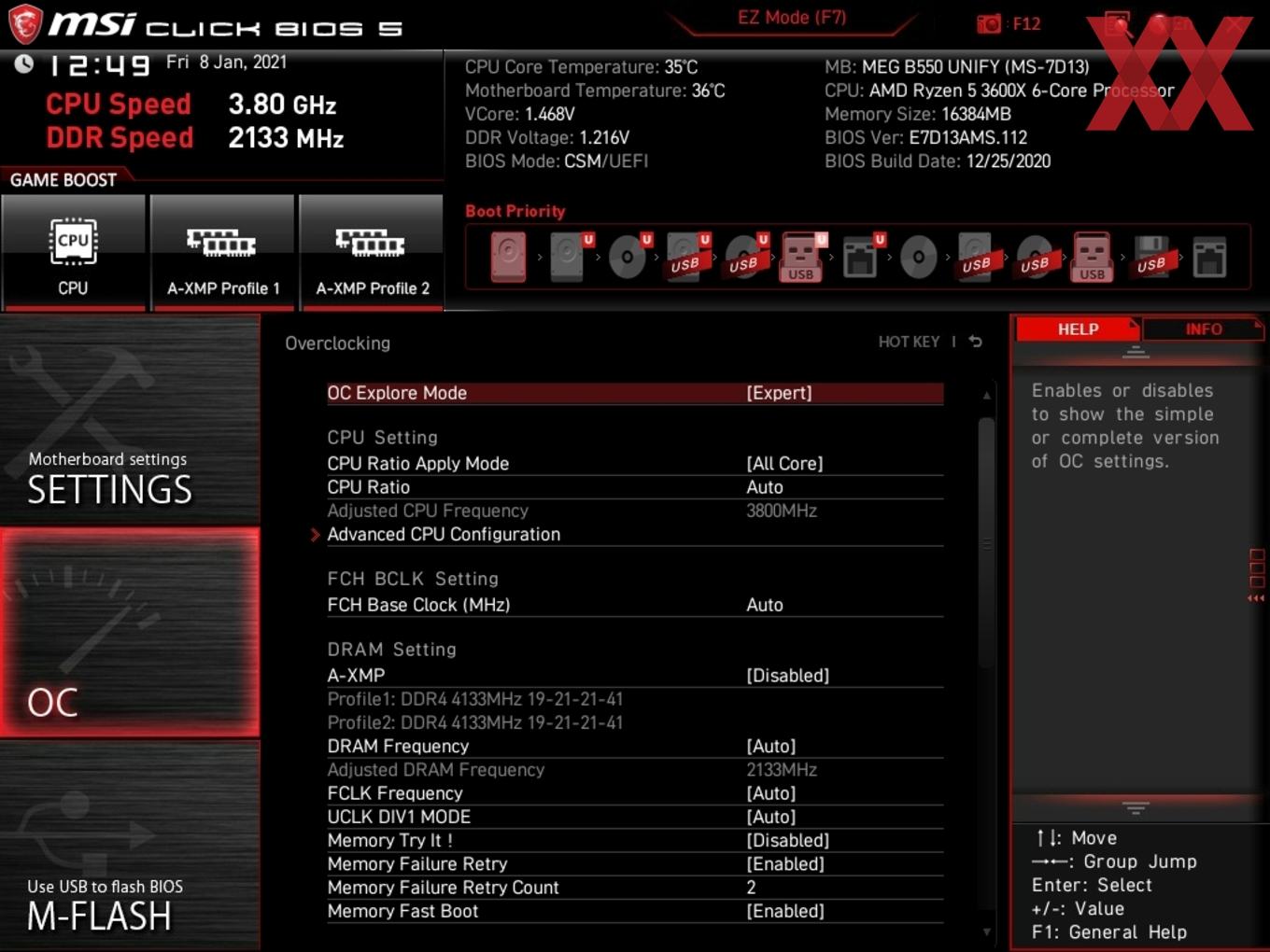The height and width of the screenshot is (952, 1270).
Task: Click the BIOS Ver: E7D13AMS.112 text
Action: click(x=925, y=138)
